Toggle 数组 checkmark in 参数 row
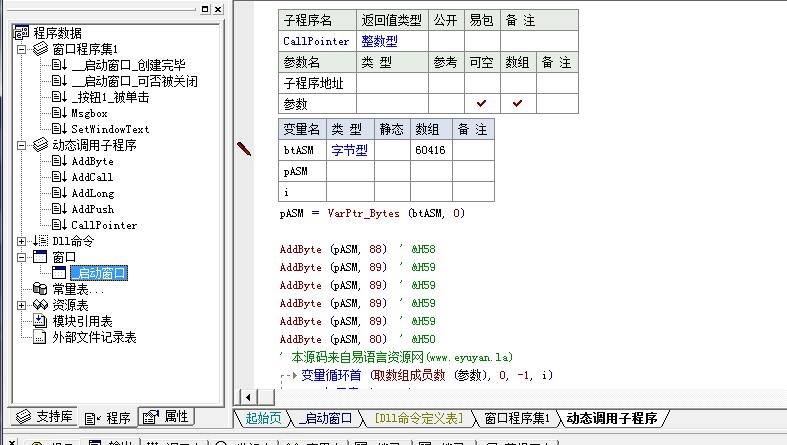The width and height of the screenshot is (787, 445). 518,103
